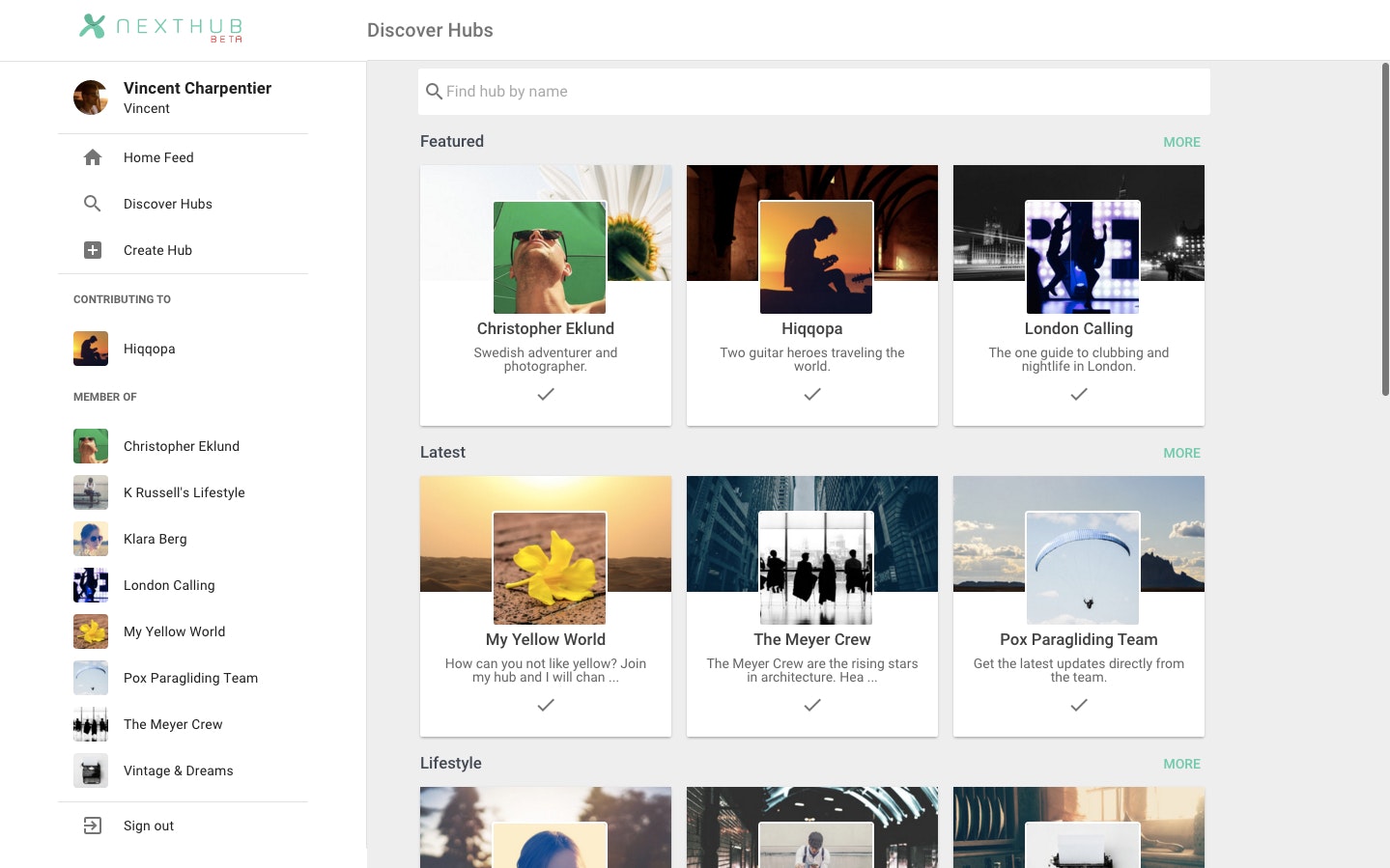Select the Home Feed house icon
This screenshot has height=868, width=1390.
coord(92,156)
